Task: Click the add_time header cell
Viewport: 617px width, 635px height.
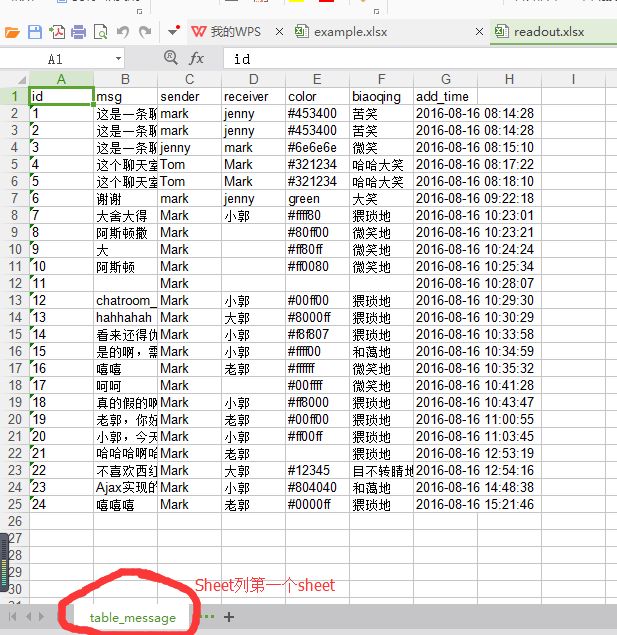Action: (446, 96)
